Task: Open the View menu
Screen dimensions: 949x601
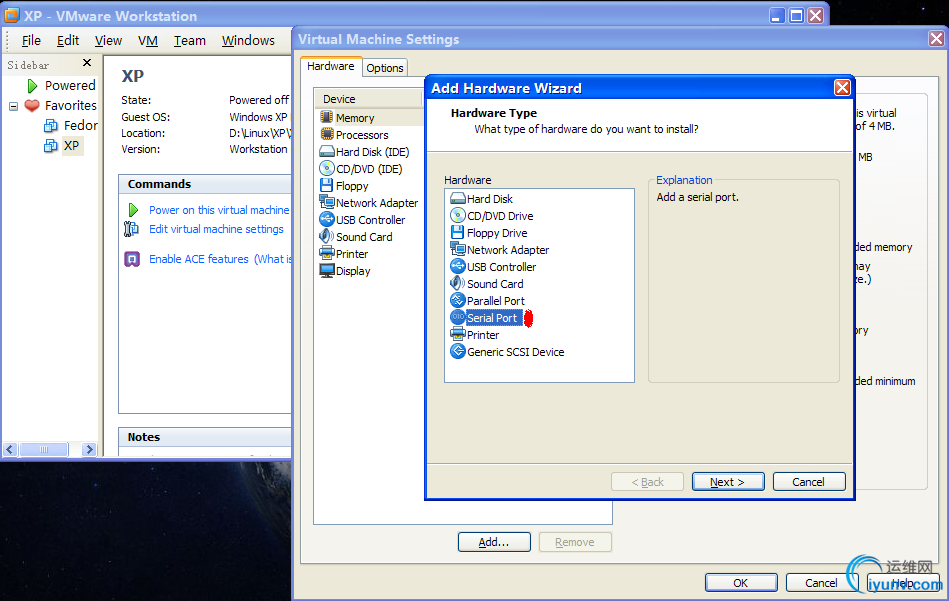Action: 108,41
